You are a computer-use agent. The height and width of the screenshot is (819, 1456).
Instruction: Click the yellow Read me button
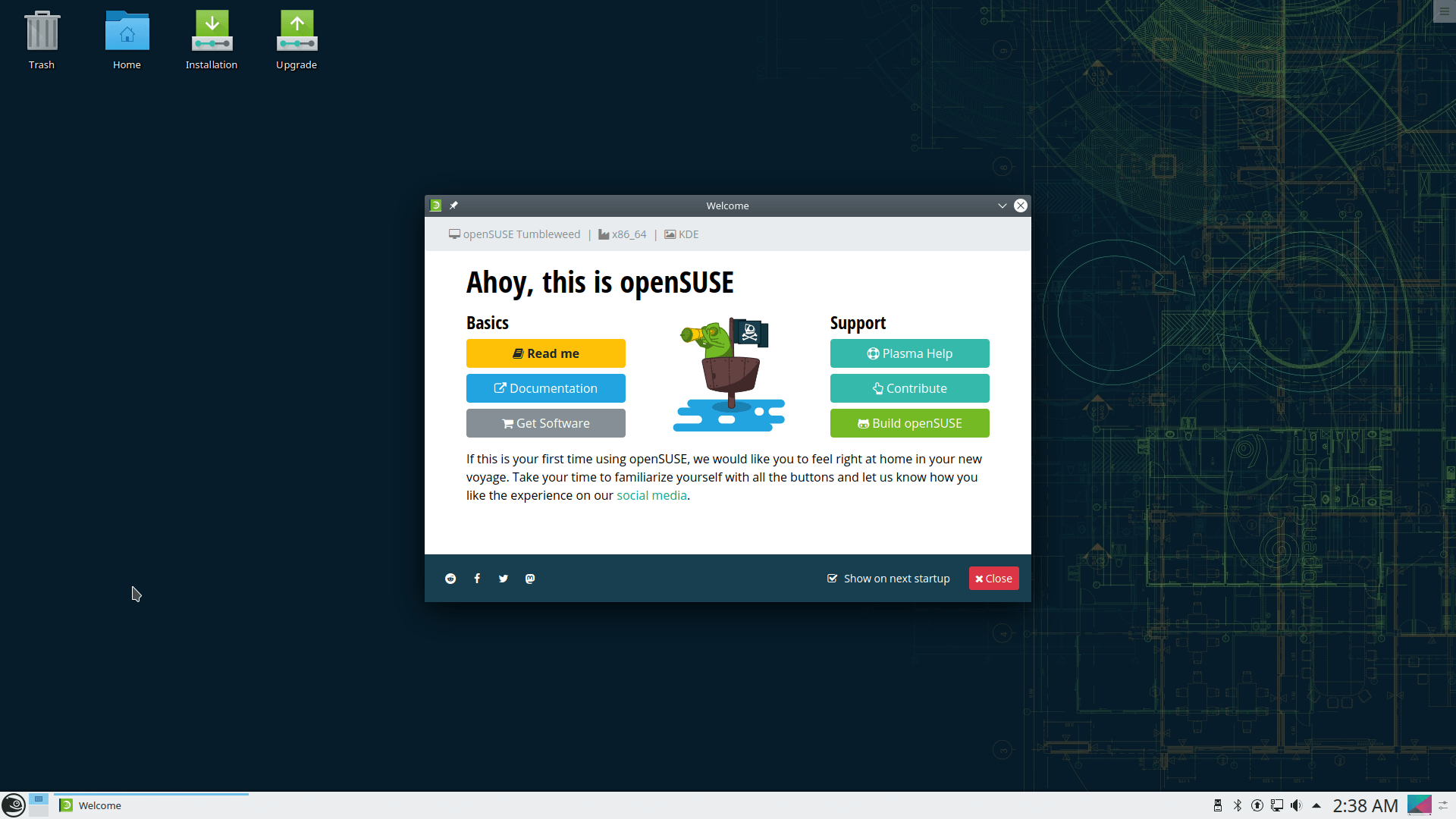[545, 353]
